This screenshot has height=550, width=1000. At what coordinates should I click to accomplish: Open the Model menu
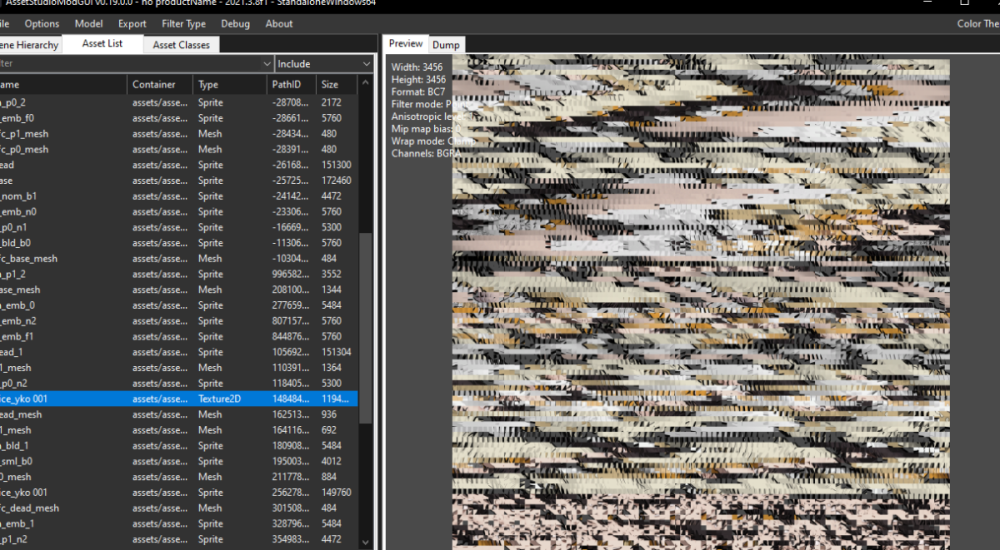89,24
